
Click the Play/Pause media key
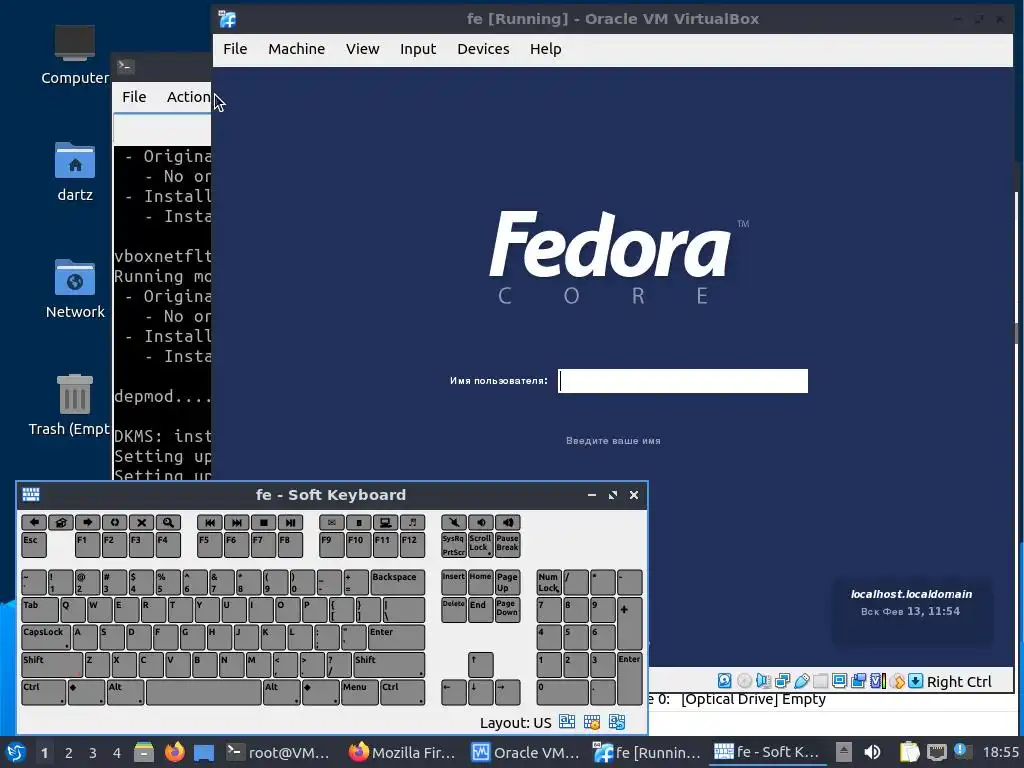[290, 522]
